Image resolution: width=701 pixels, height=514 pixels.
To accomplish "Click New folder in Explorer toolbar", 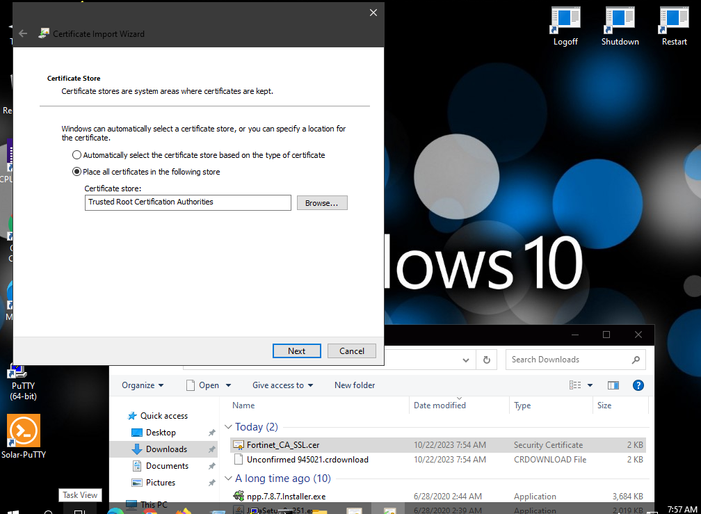I will tap(355, 385).
